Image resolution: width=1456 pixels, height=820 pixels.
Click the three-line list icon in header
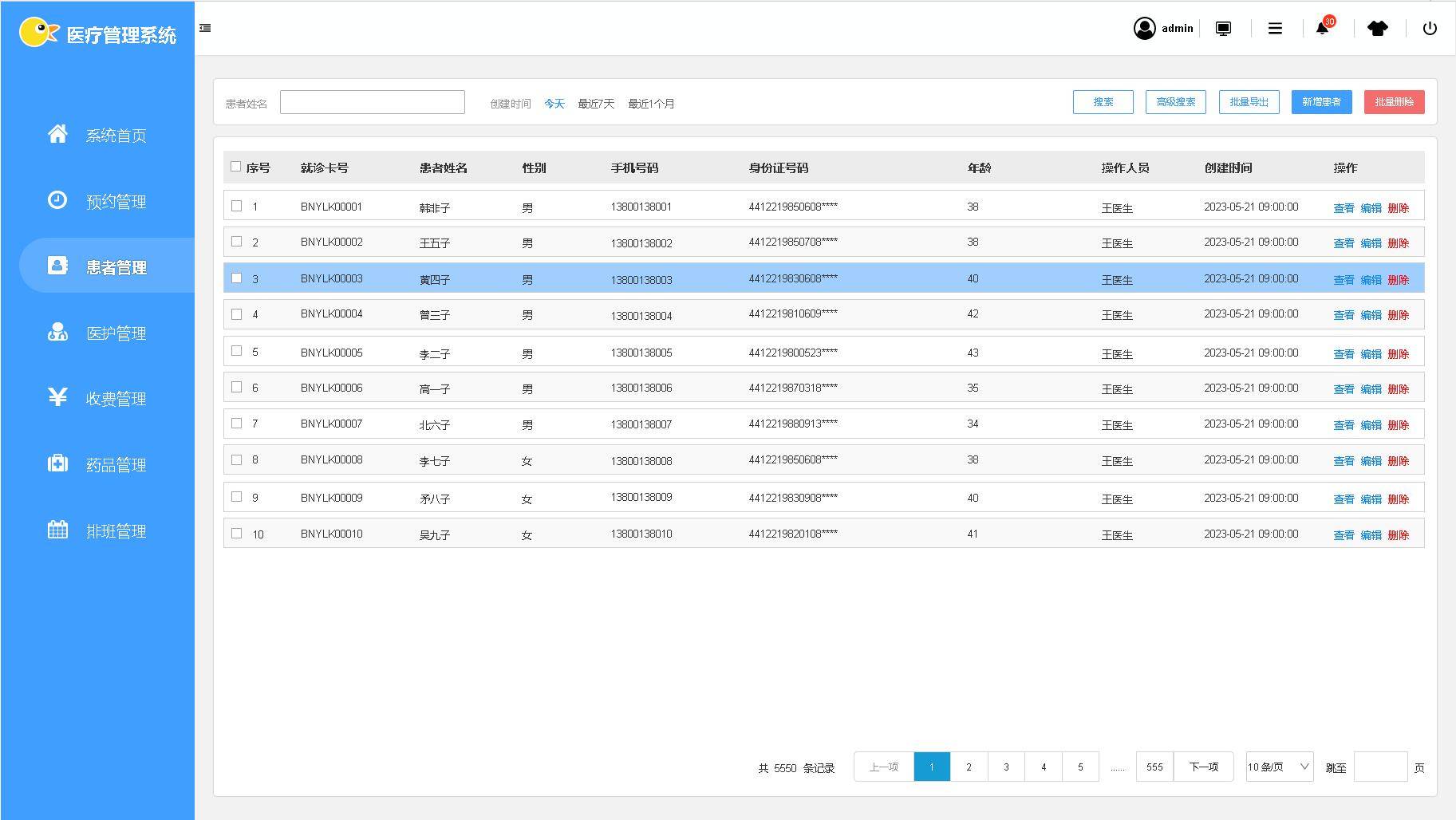pyautogui.click(x=1275, y=29)
